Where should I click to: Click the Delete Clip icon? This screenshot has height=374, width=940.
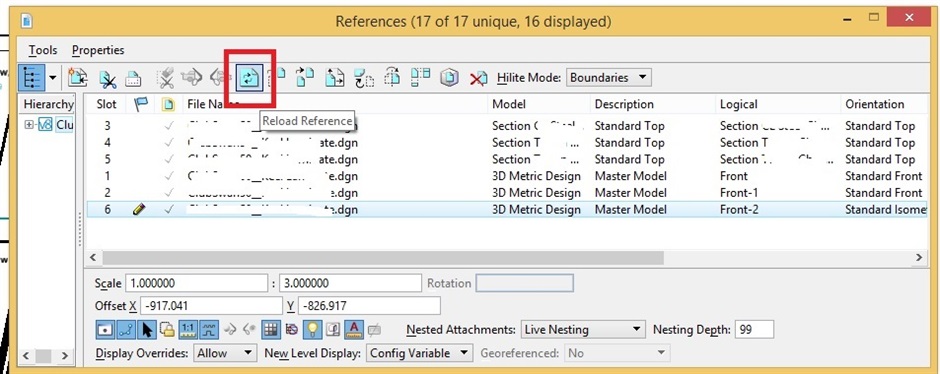point(165,79)
